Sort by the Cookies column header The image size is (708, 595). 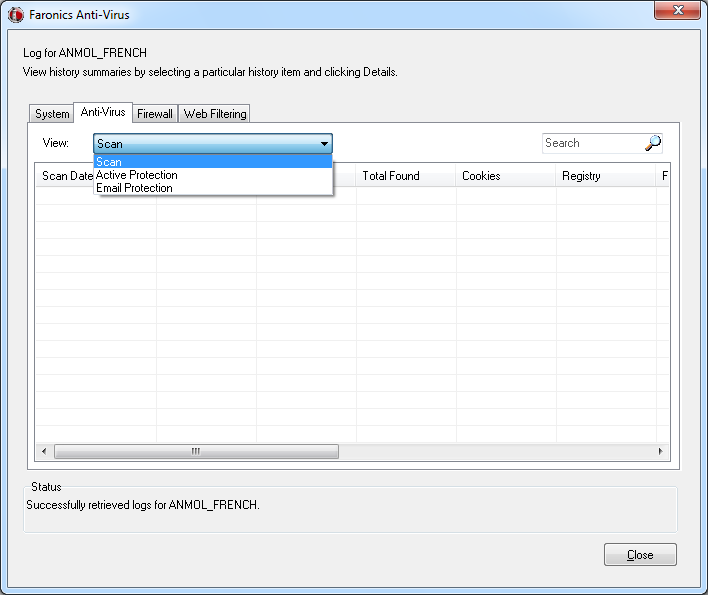pos(506,176)
